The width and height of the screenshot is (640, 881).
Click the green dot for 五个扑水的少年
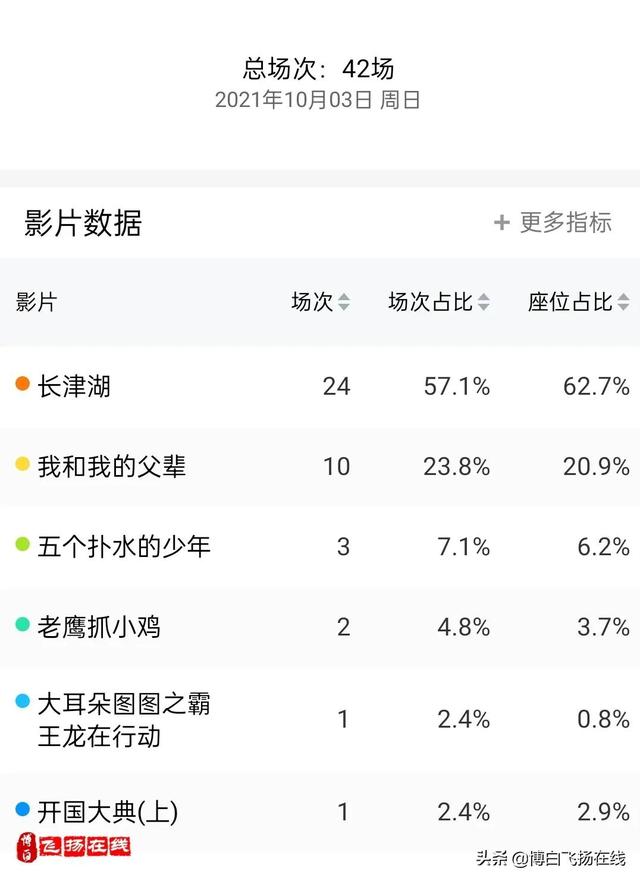(x=22, y=544)
